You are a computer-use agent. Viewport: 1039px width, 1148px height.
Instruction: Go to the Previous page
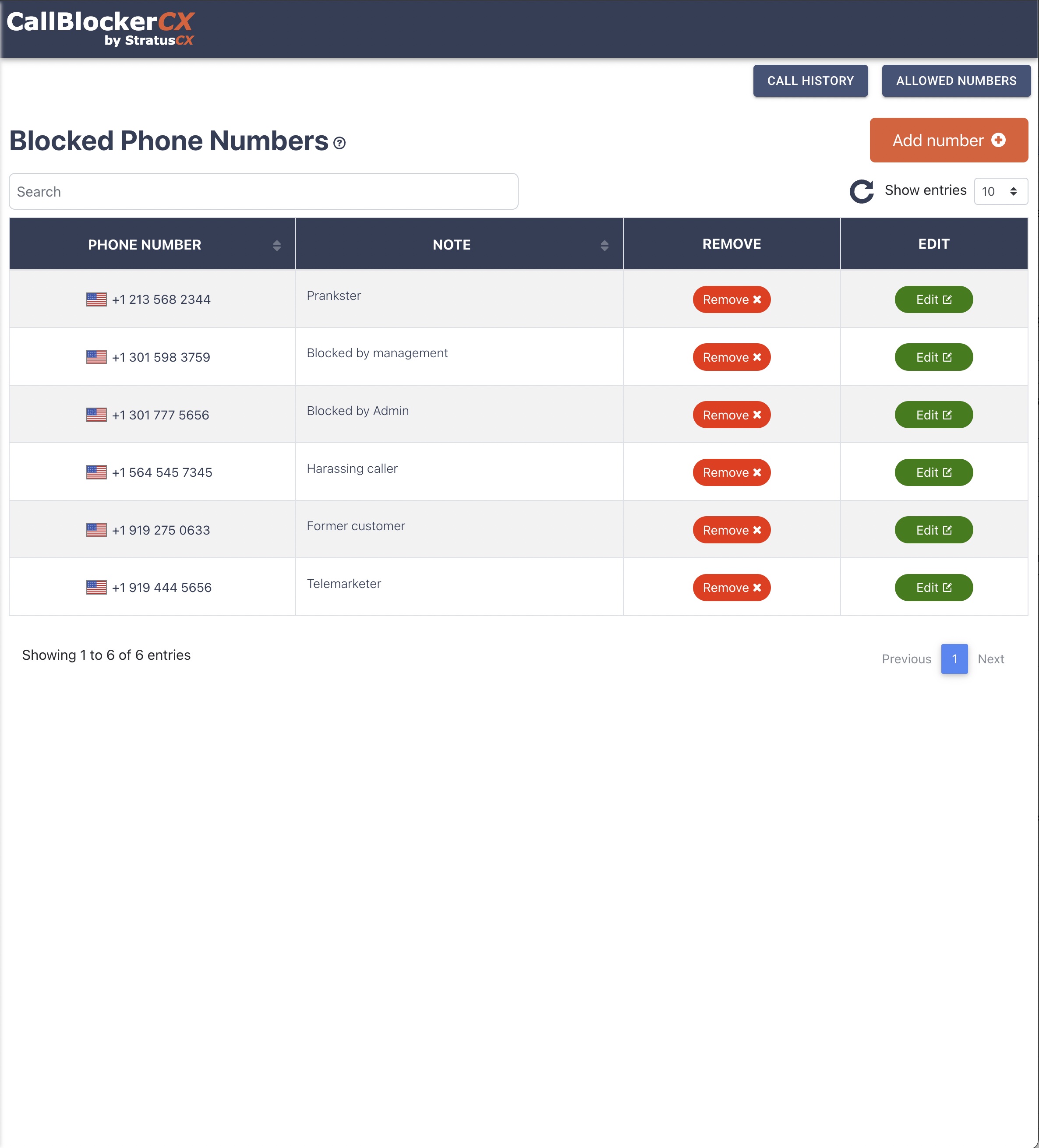(906, 659)
